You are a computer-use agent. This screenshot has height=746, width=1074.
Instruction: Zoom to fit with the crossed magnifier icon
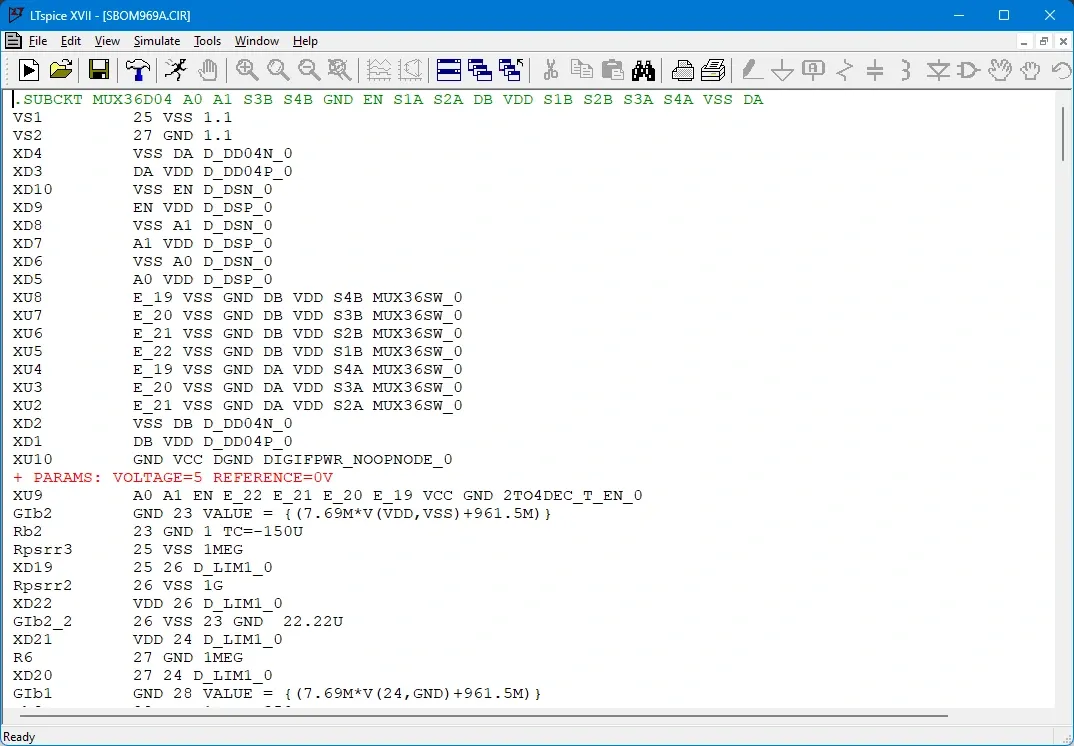pos(339,70)
